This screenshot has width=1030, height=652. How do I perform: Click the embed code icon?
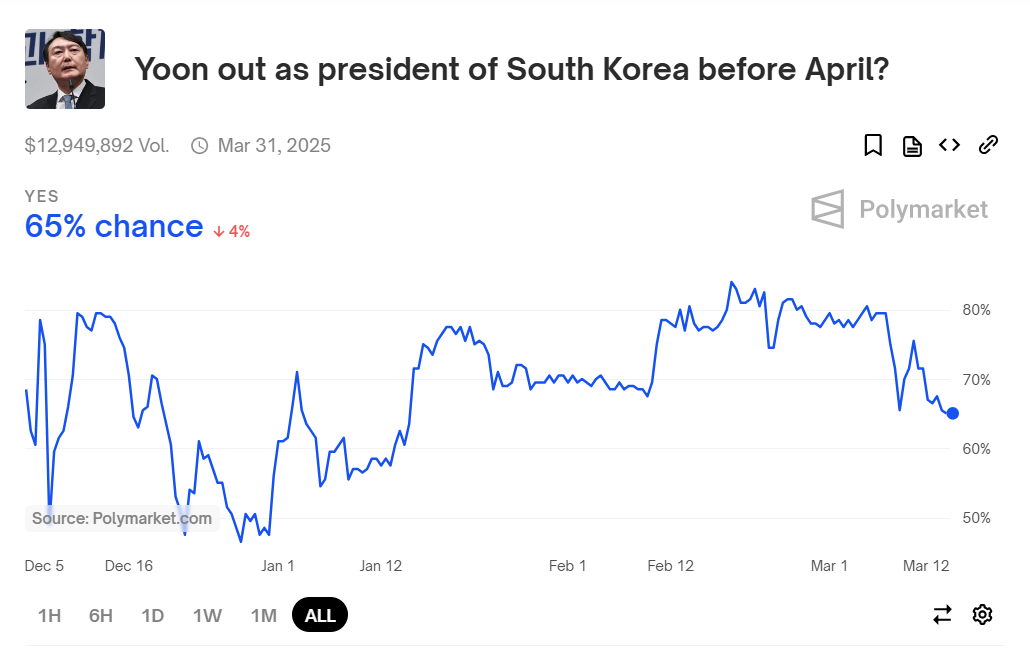949,145
